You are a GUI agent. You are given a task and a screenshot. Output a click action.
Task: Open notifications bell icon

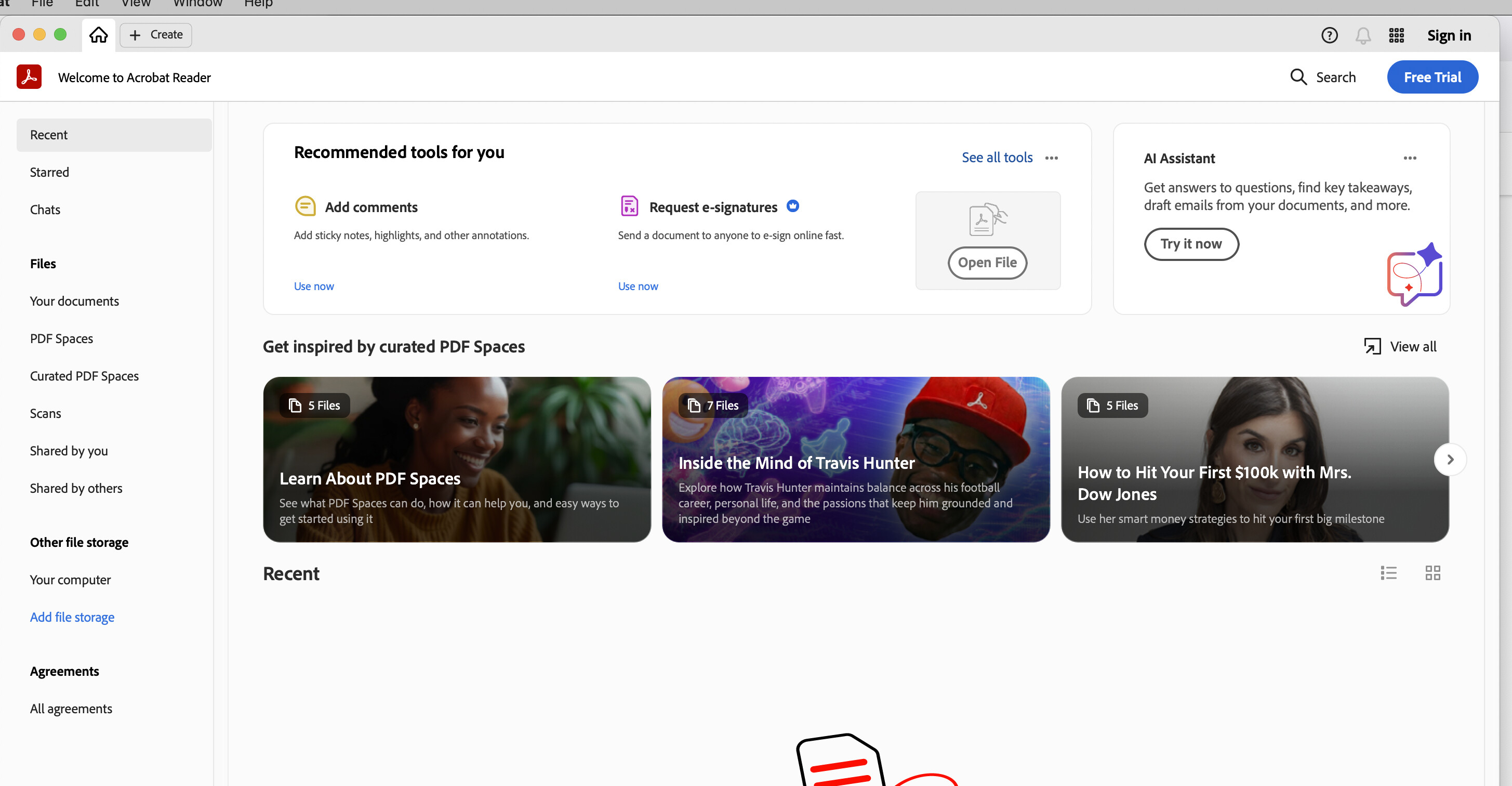pyautogui.click(x=1362, y=36)
